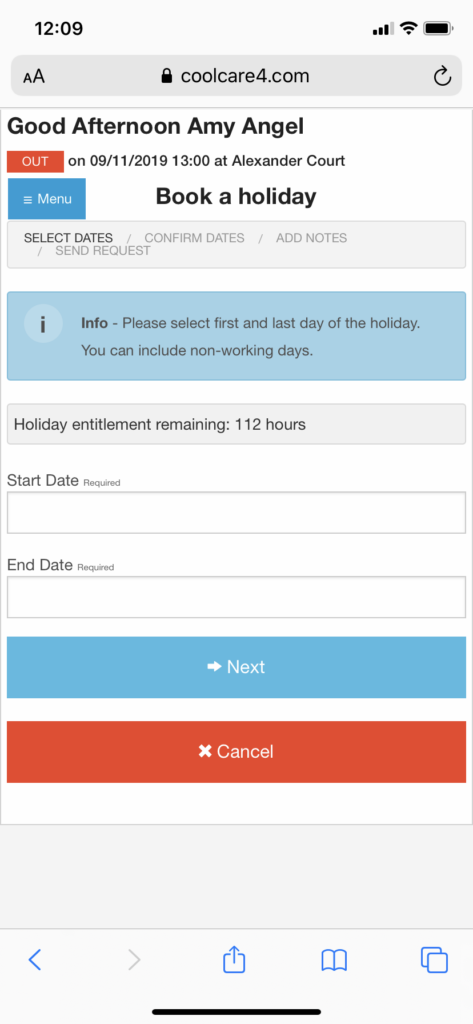The width and height of the screenshot is (473, 1024).
Task: Tap the Safari back arrow
Action: tap(35, 959)
